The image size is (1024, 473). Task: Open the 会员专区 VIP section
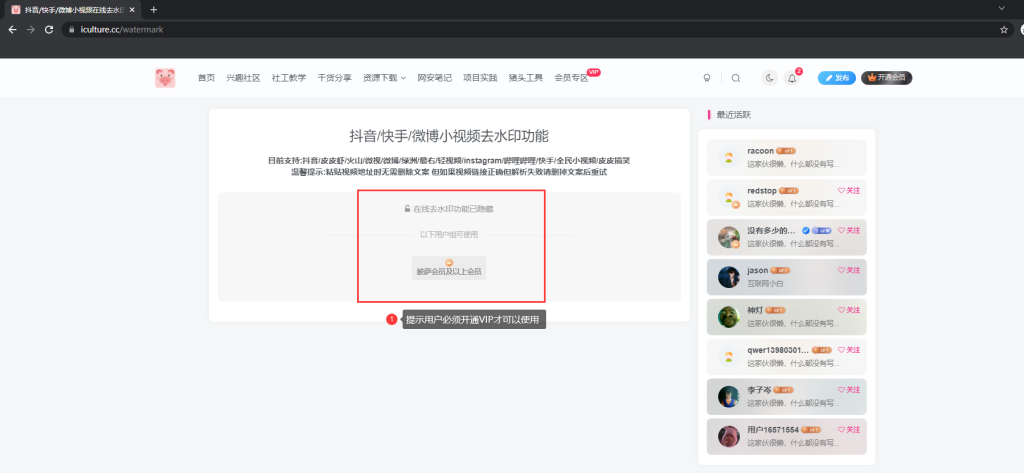[571, 78]
